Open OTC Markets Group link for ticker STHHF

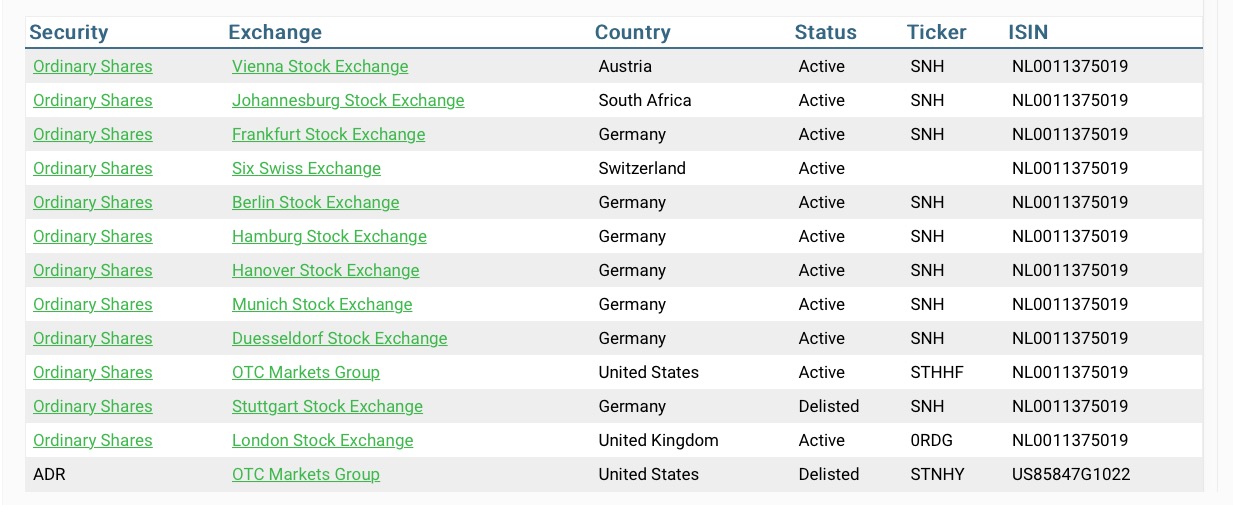[305, 373]
